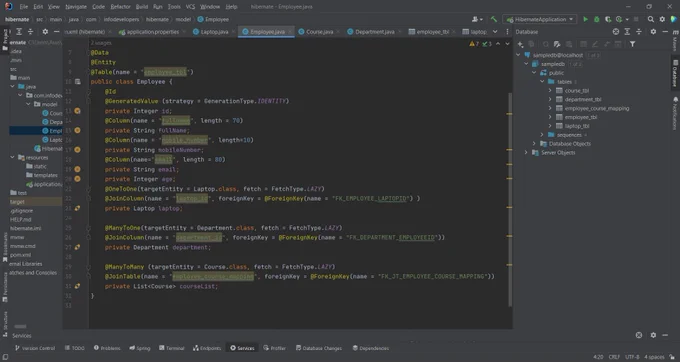Viewport: 680px width, 362px height.
Task: Click the Profiler run icon in toolbar
Action: click(620, 19)
